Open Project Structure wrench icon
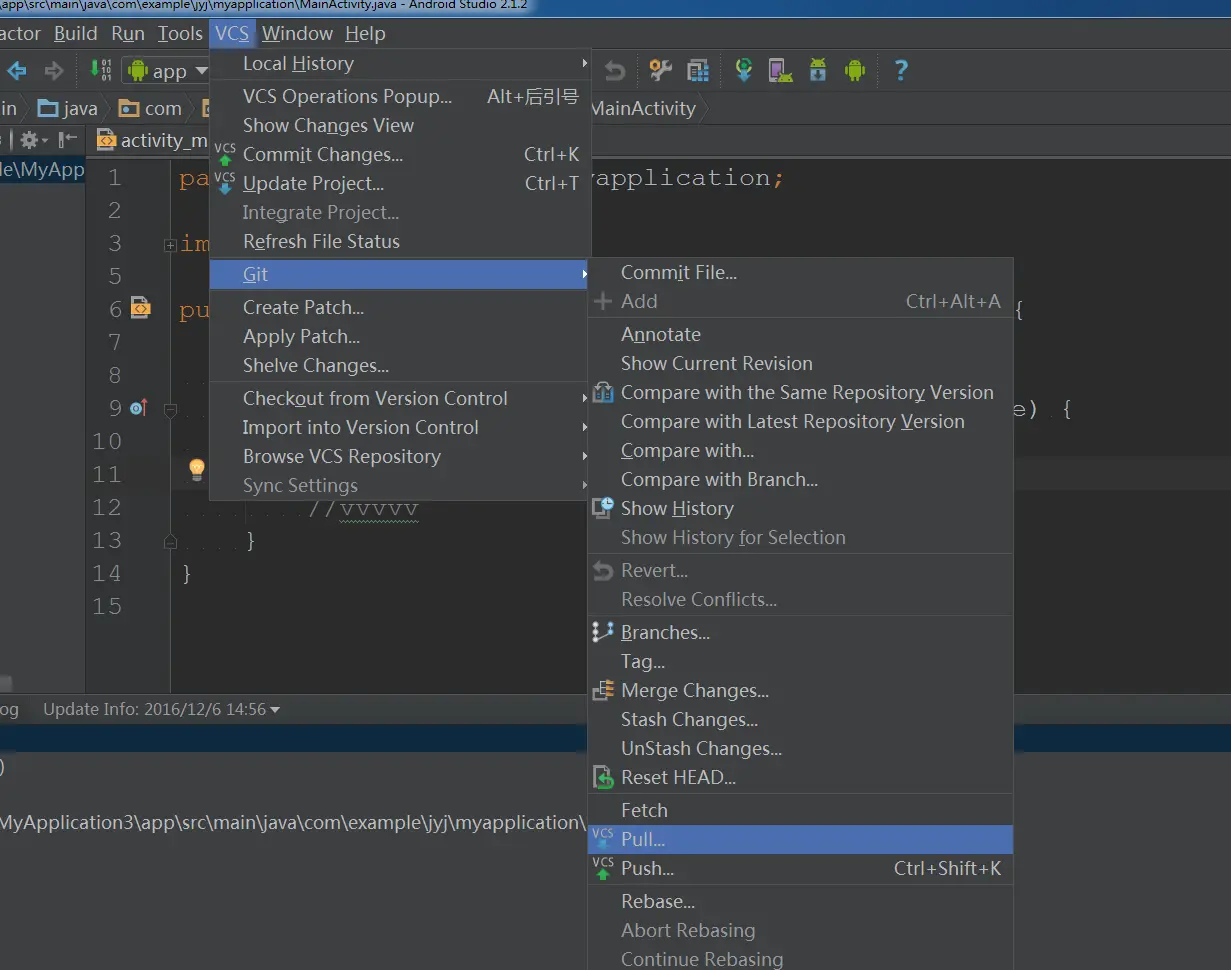 coord(660,70)
